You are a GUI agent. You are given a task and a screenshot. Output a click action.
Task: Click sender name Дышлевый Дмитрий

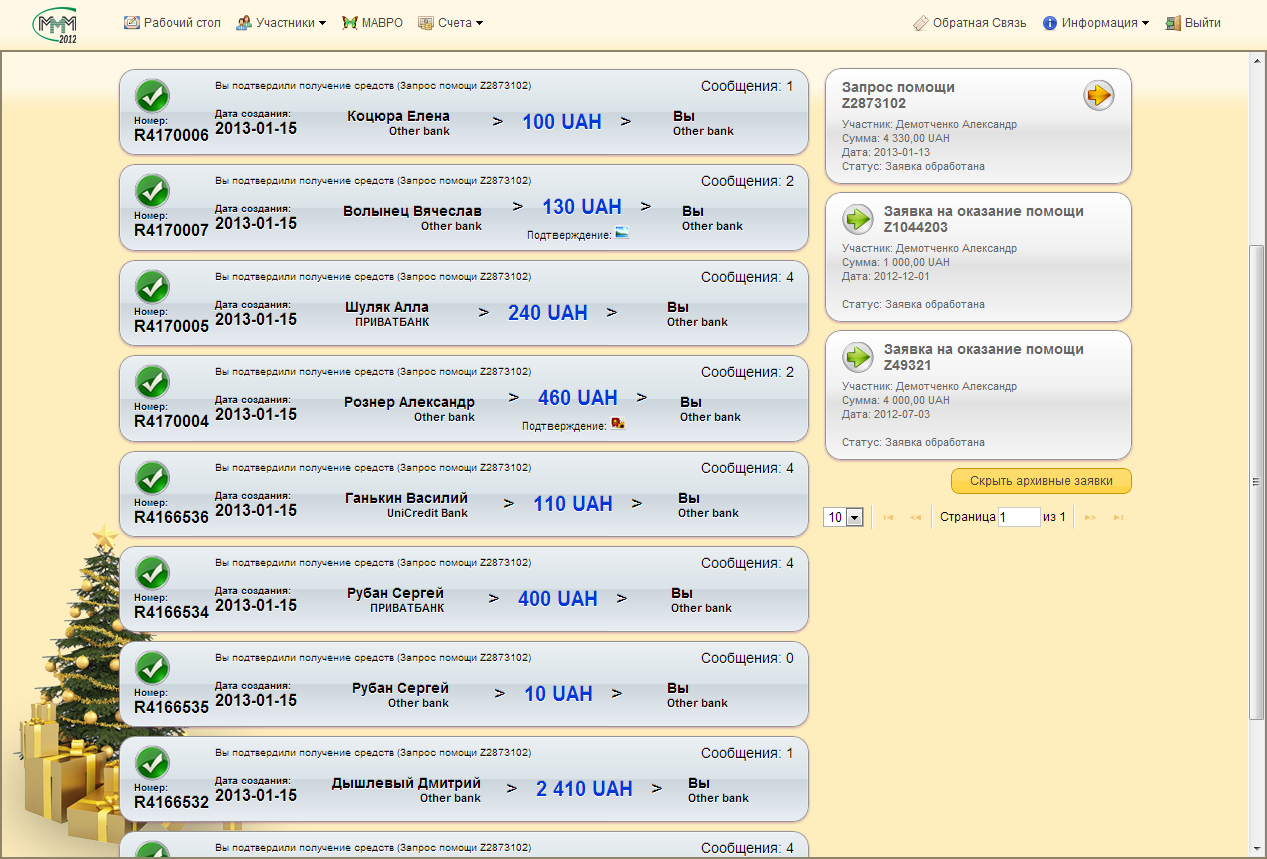tap(406, 783)
